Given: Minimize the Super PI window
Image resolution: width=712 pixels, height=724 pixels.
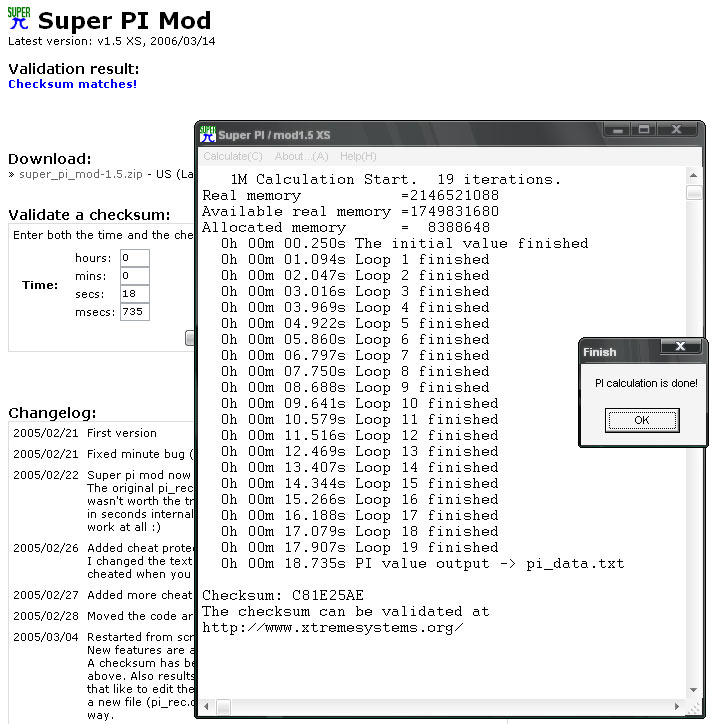Looking at the screenshot, I should [x=618, y=130].
